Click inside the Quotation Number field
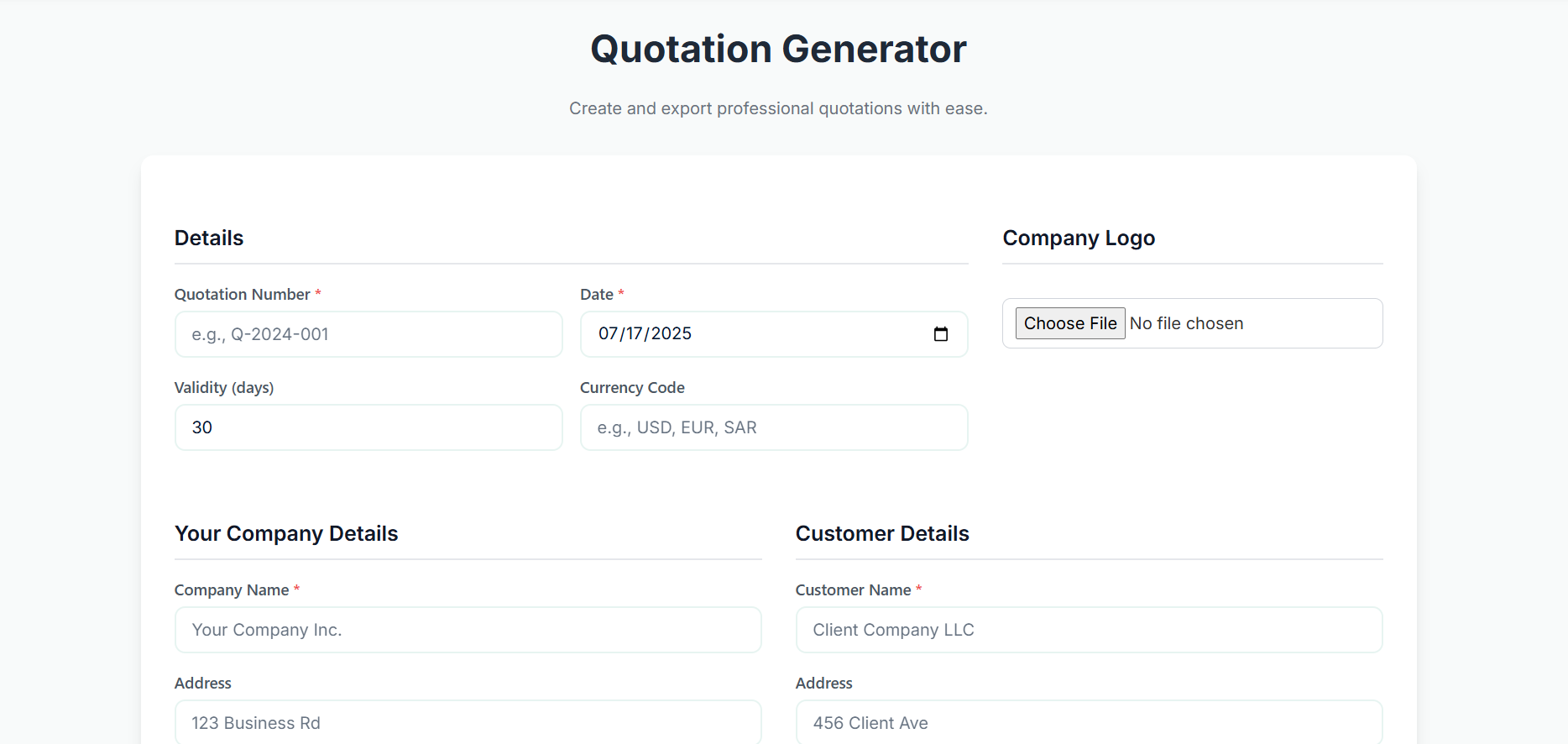Screen dimensions: 1568x744 click(x=368, y=333)
